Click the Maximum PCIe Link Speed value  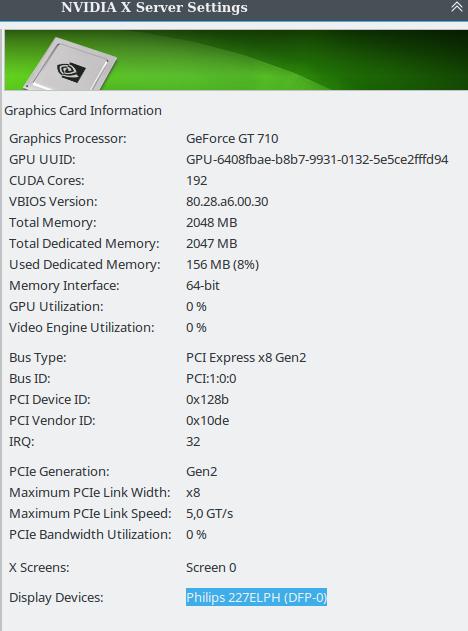(x=209, y=513)
